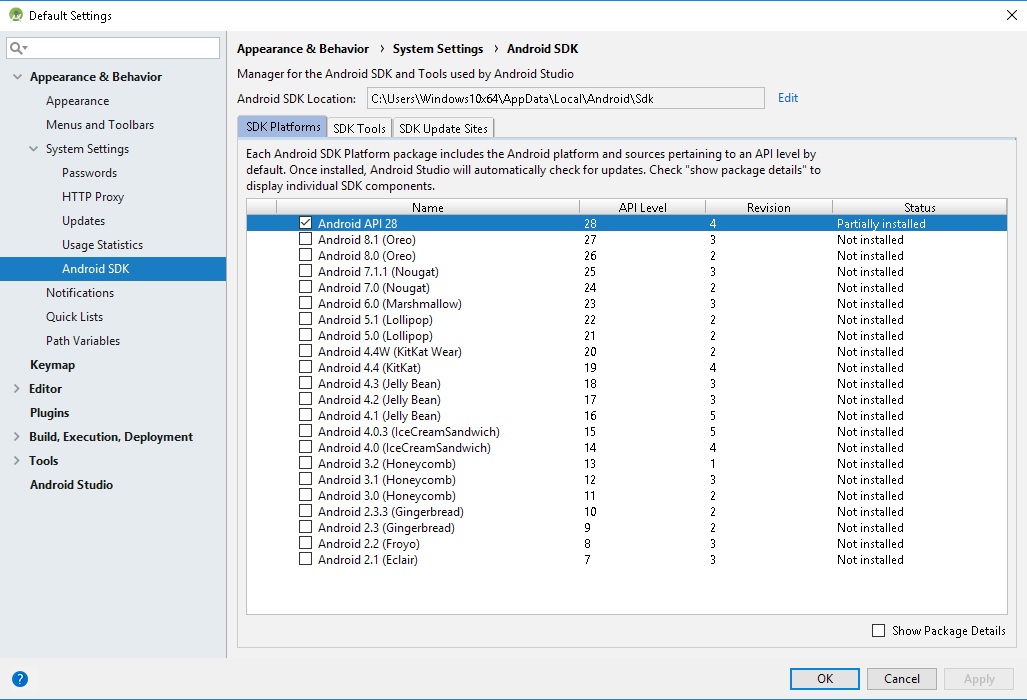
Task: Enable Android 7.1.1 (Nougat) checkbox
Action: [305, 271]
